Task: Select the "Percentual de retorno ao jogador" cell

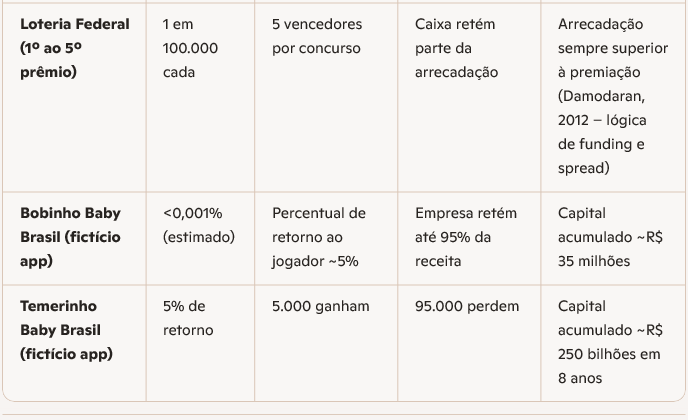Action: (318, 237)
